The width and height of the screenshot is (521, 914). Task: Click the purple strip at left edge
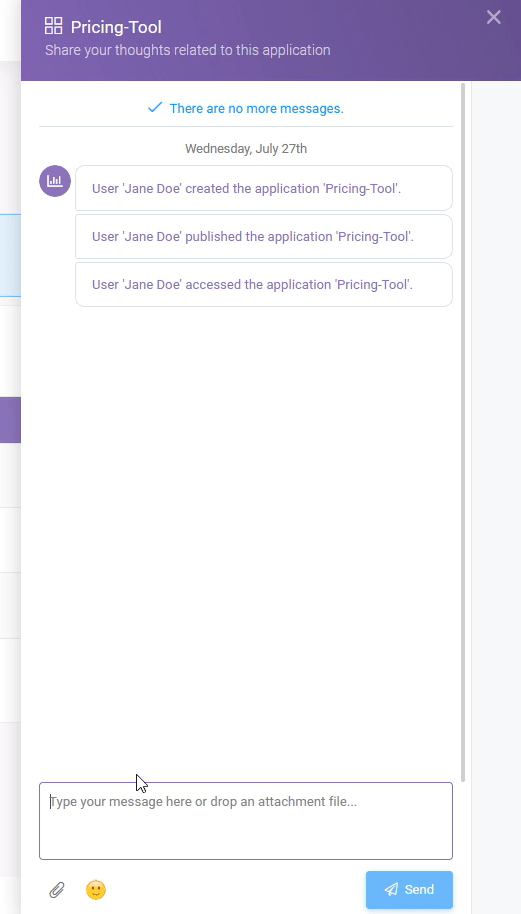(x=10, y=420)
